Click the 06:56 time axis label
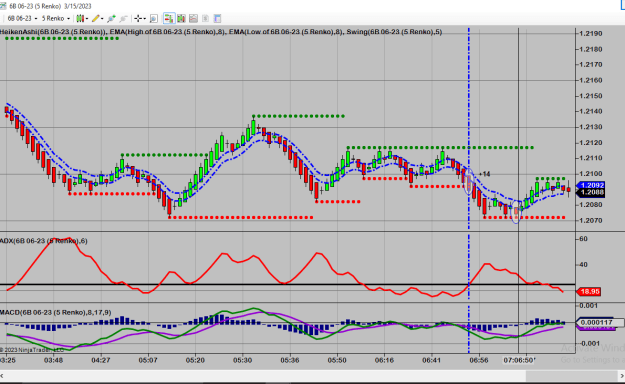625x384 pixels. point(478,360)
